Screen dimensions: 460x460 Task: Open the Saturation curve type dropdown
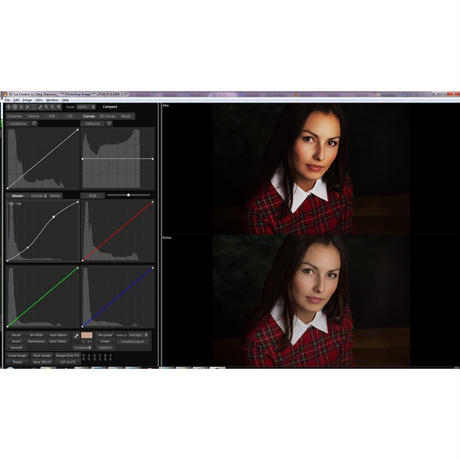click(93, 124)
